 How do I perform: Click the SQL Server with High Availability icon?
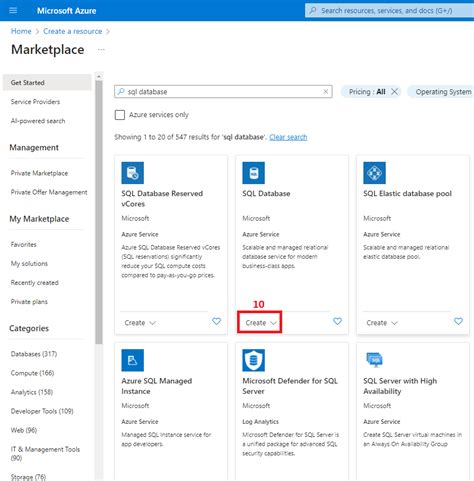pos(374,360)
